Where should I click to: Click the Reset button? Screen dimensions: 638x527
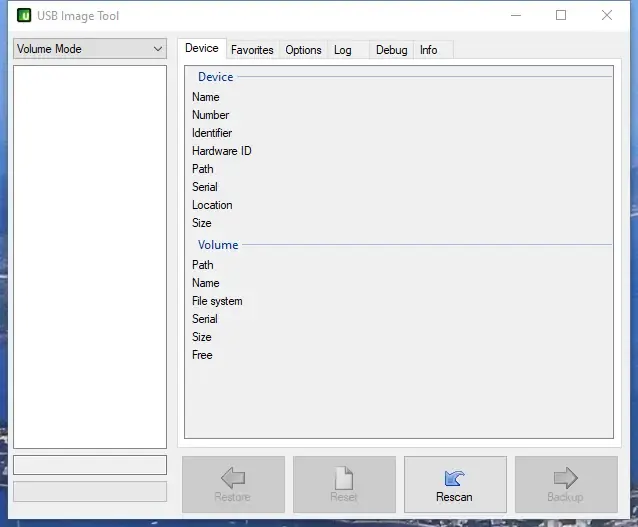344,484
